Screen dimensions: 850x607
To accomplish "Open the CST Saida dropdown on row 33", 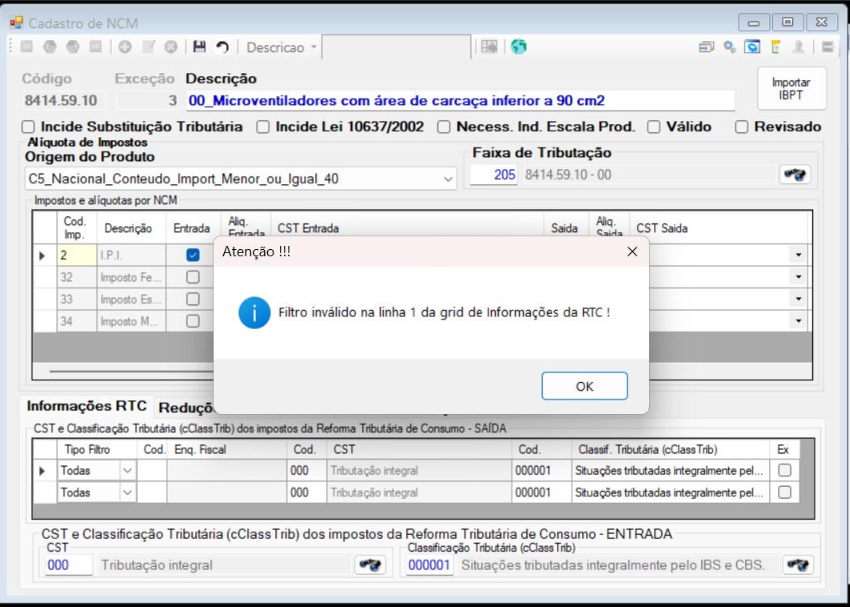I will (x=798, y=299).
